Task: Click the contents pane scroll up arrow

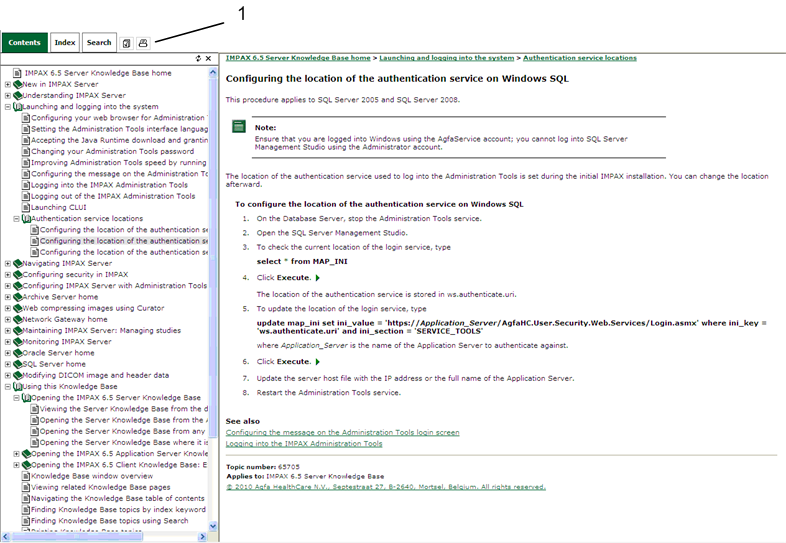Action: [213, 73]
